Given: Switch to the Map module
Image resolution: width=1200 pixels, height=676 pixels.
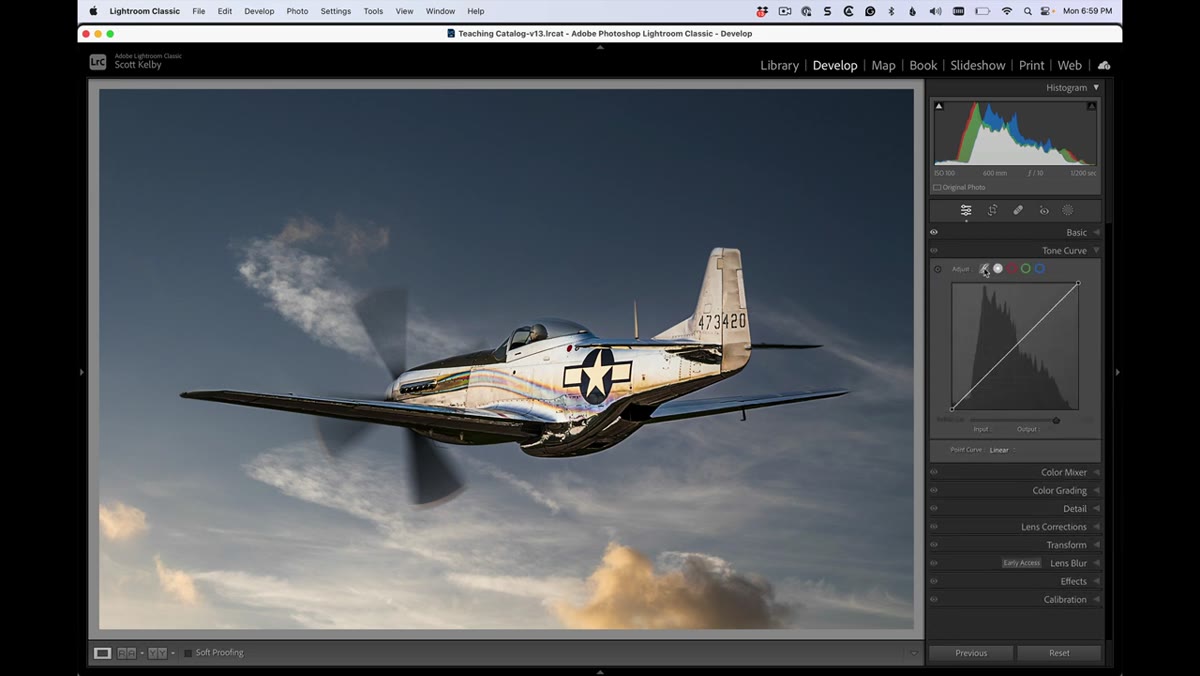Looking at the screenshot, I should point(883,65).
